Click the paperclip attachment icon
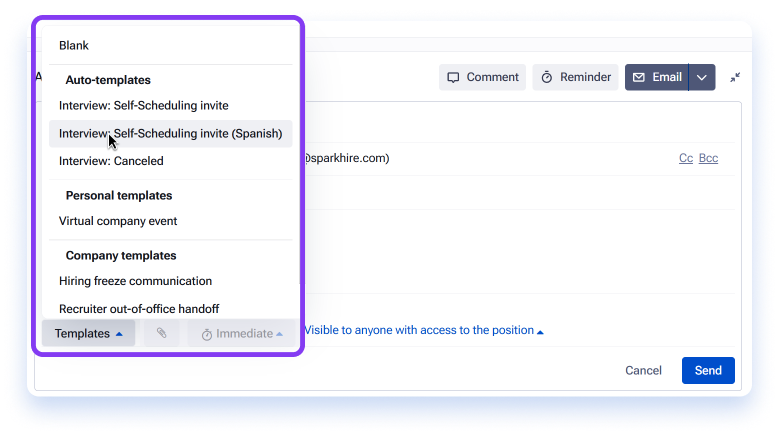 [x=161, y=333]
